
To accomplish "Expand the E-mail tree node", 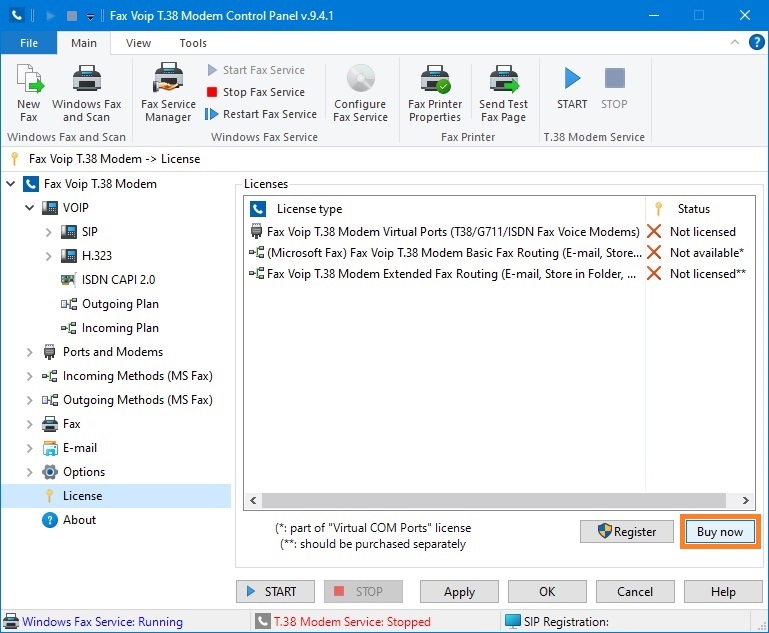I will 29,448.
